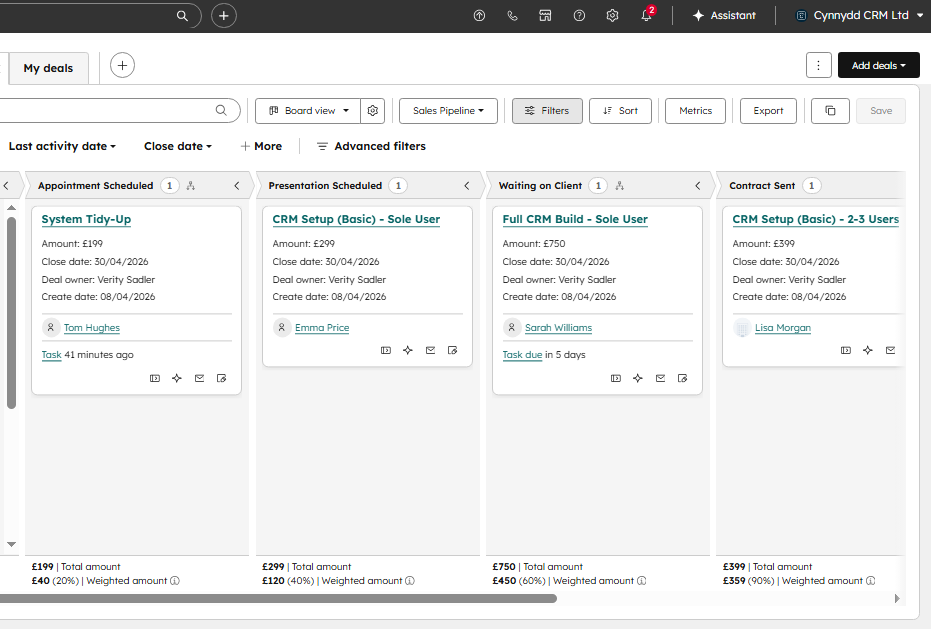Open Close date filter dropdown
This screenshot has height=629, width=931.
click(178, 146)
